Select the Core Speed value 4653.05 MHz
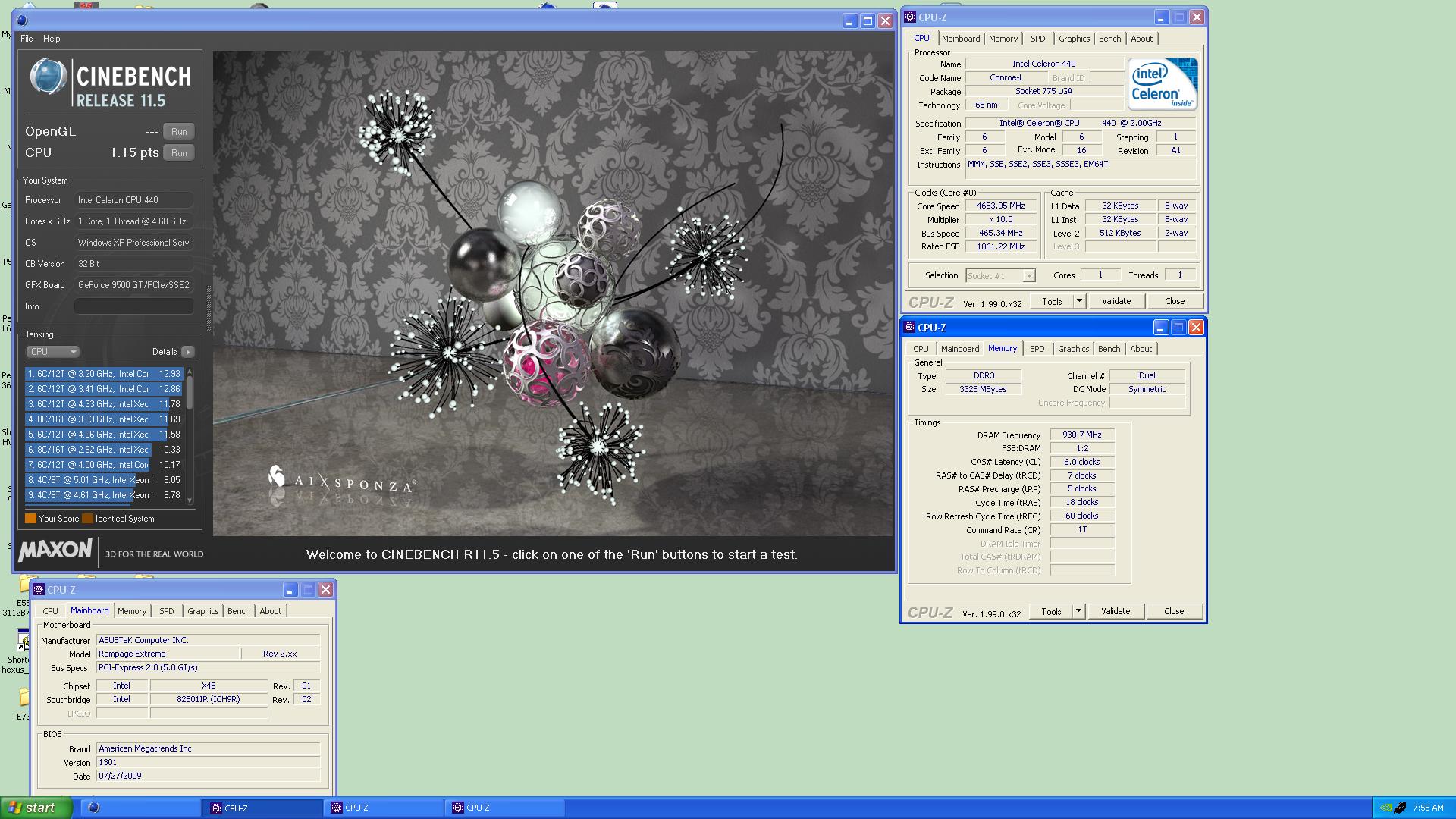 [x=1001, y=206]
